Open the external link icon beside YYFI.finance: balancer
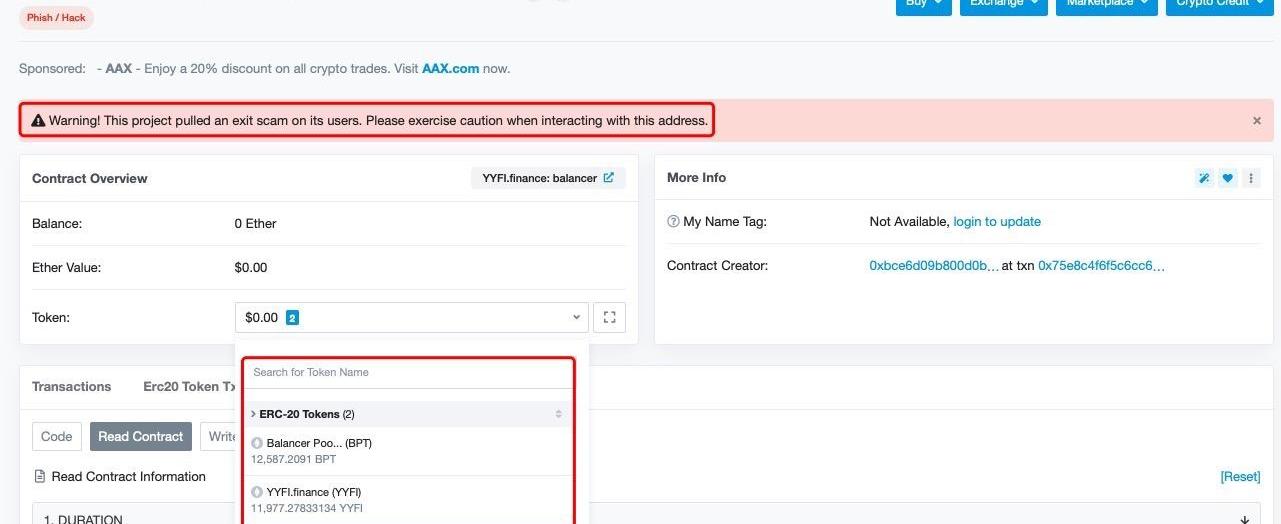The height and width of the screenshot is (524, 1281). coord(608,178)
